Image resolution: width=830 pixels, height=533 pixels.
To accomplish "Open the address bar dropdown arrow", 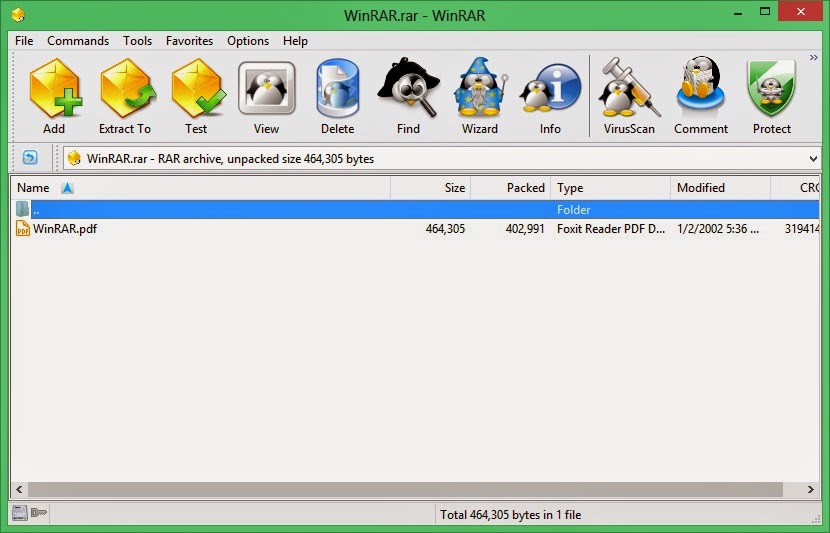I will point(814,159).
